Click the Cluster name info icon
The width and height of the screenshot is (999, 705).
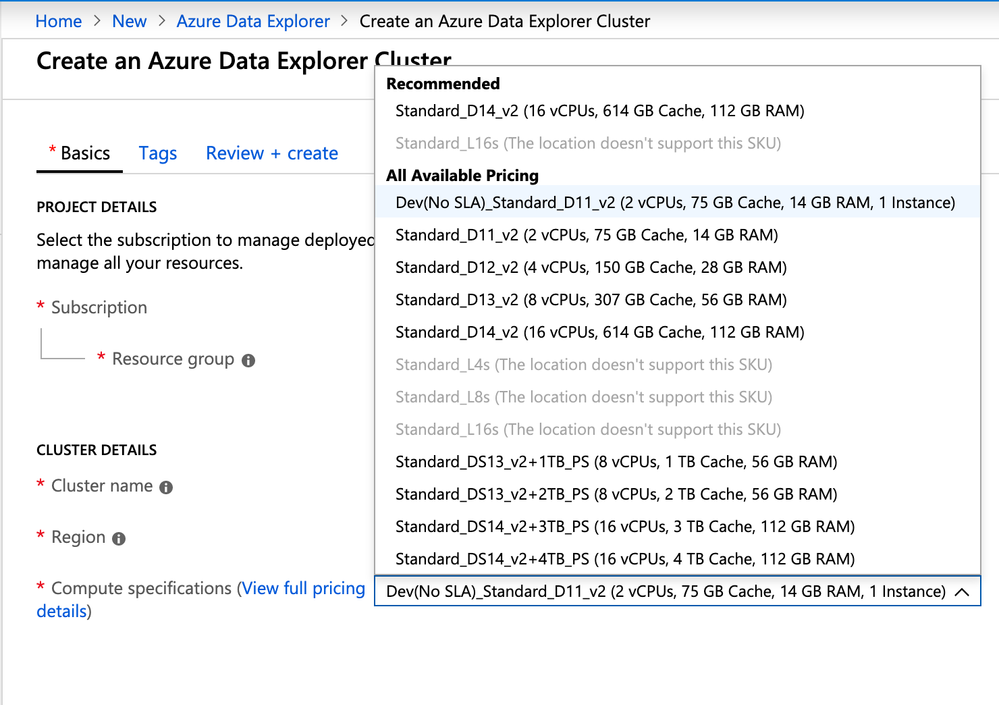pyautogui.click(x=166, y=487)
